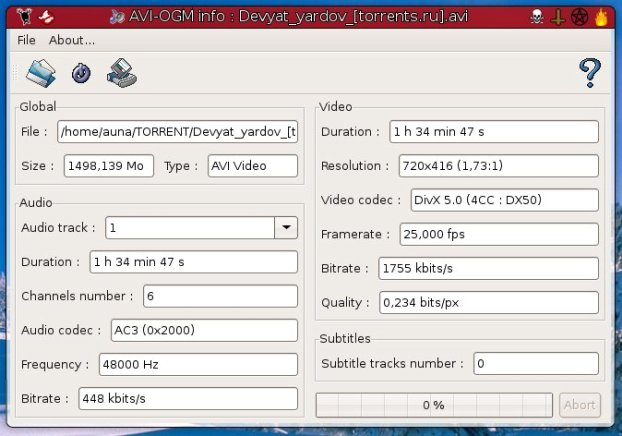This screenshot has width=622, height=436.
Task: Click the Audio codec field AC3 (0x2000)
Action: pyautogui.click(x=204, y=330)
